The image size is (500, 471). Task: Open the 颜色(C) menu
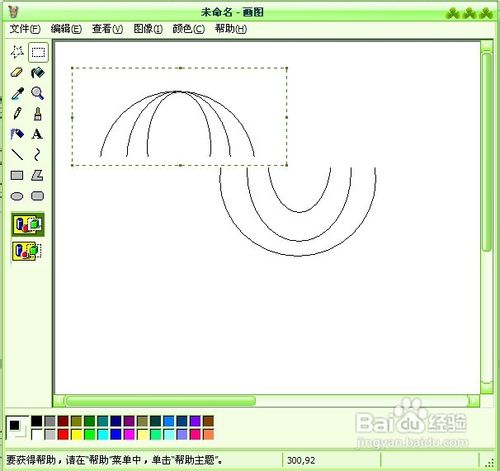tap(189, 29)
